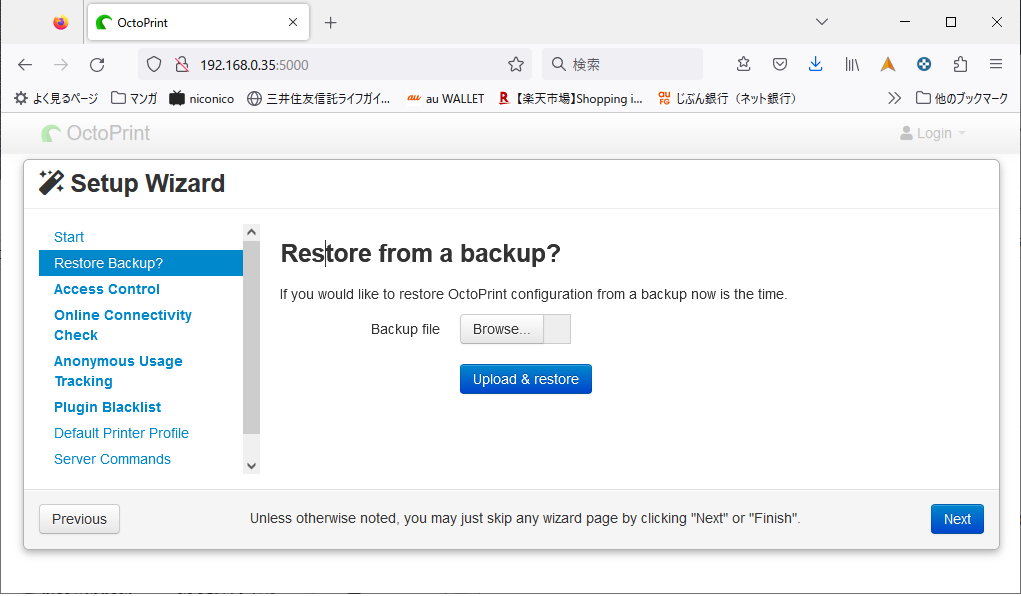Viewport: 1021px width, 596px height.
Task: Save page to Pocket
Action: pos(779,64)
